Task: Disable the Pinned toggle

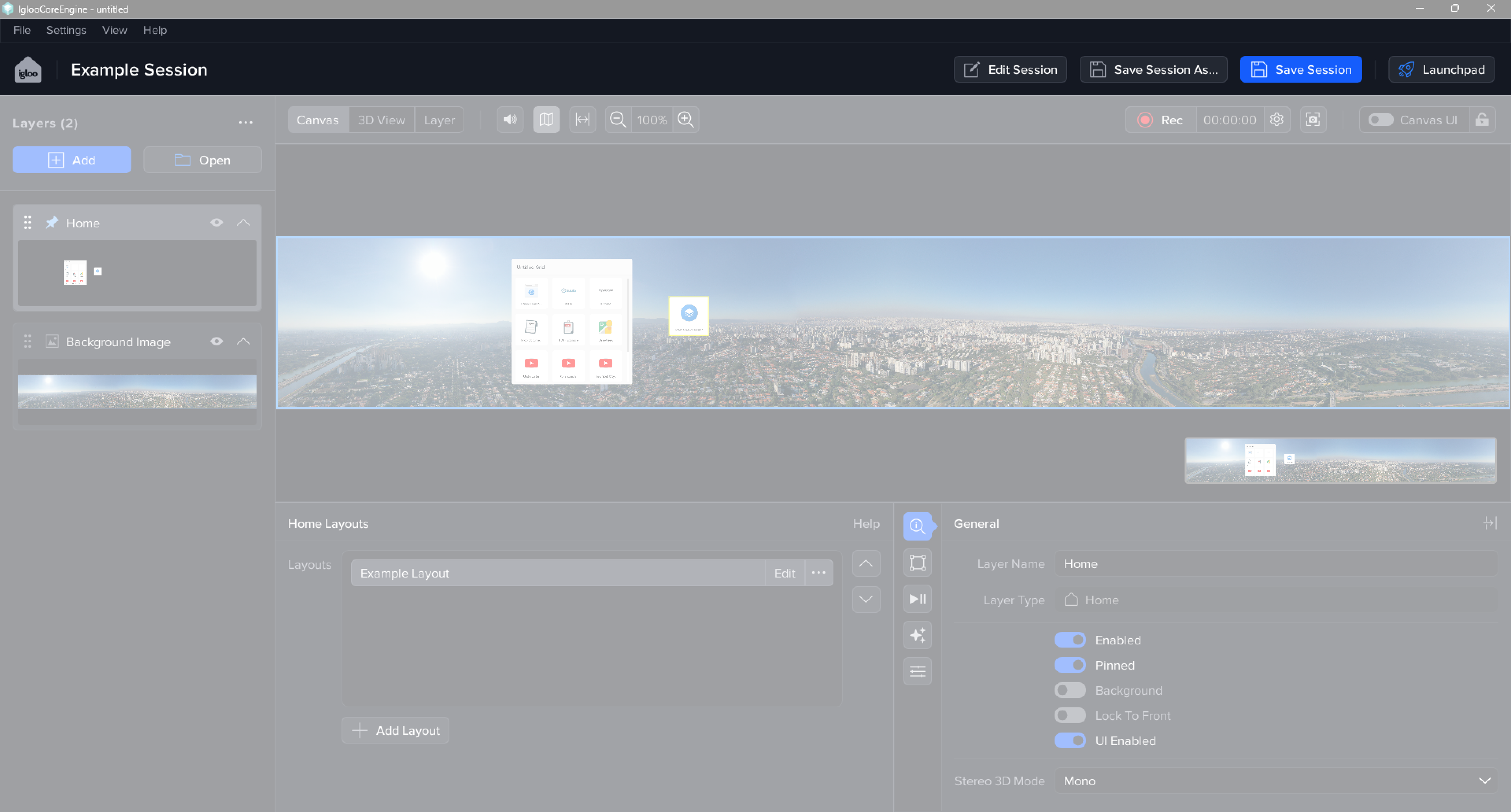Action: [1070, 665]
